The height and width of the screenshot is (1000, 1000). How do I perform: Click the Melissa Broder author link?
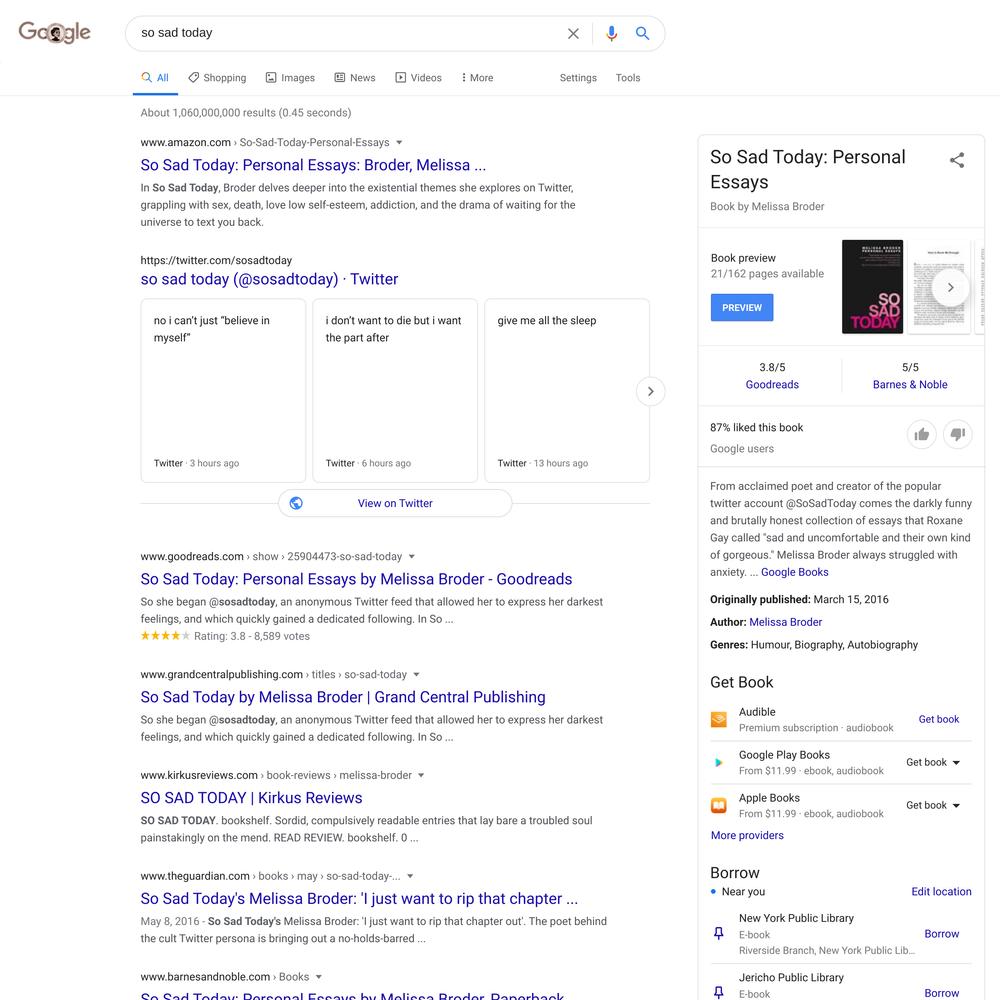(786, 622)
